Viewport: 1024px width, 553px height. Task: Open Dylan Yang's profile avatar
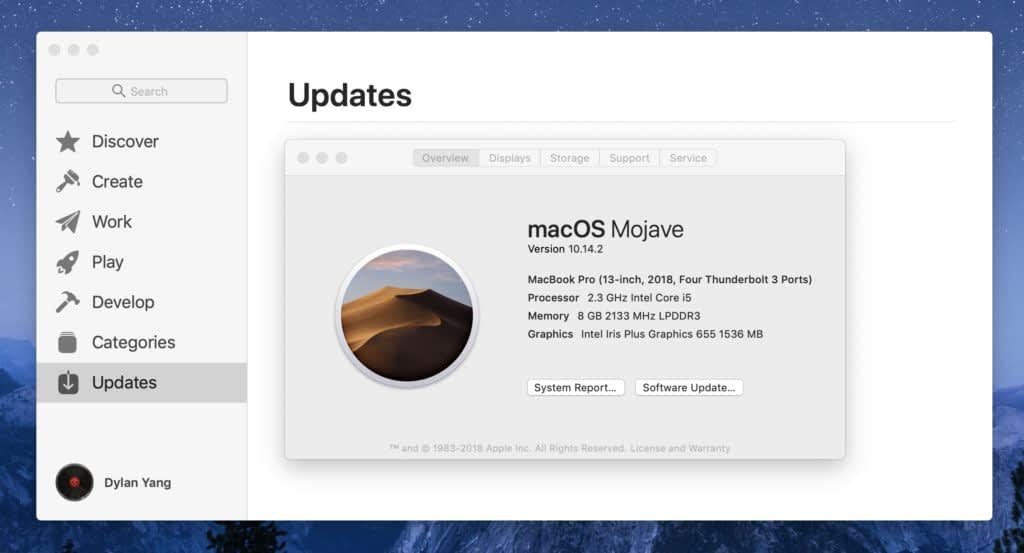74,482
